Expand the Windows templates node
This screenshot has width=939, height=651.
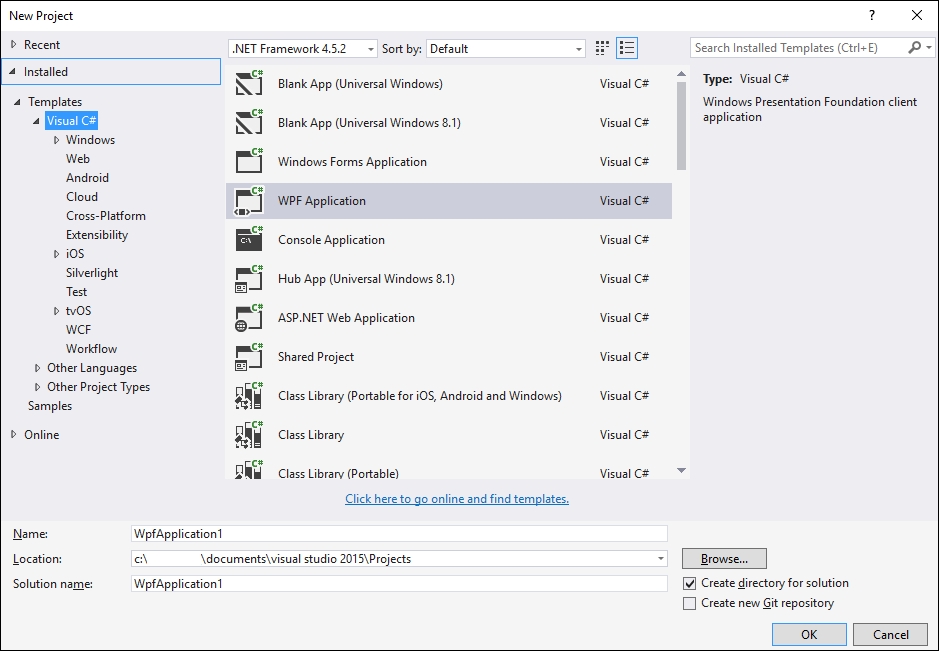click(x=57, y=139)
